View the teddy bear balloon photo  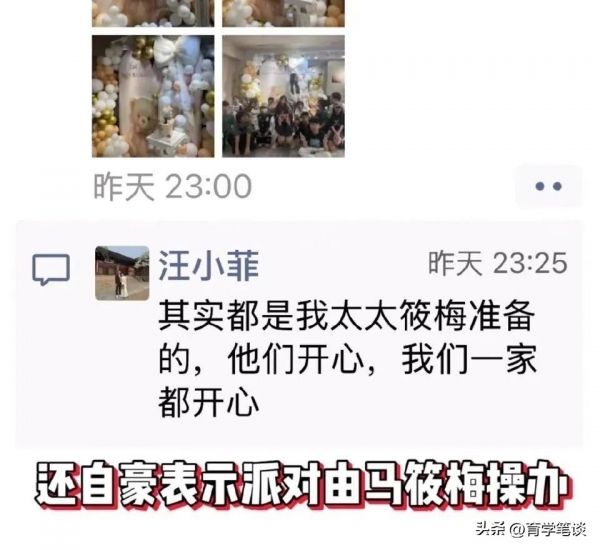pyautogui.click(x=153, y=96)
